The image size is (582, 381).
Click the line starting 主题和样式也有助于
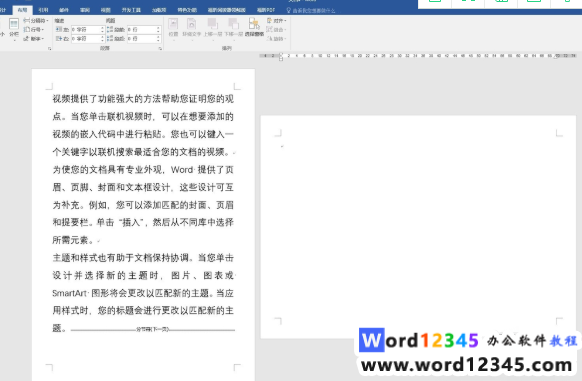tap(143, 258)
